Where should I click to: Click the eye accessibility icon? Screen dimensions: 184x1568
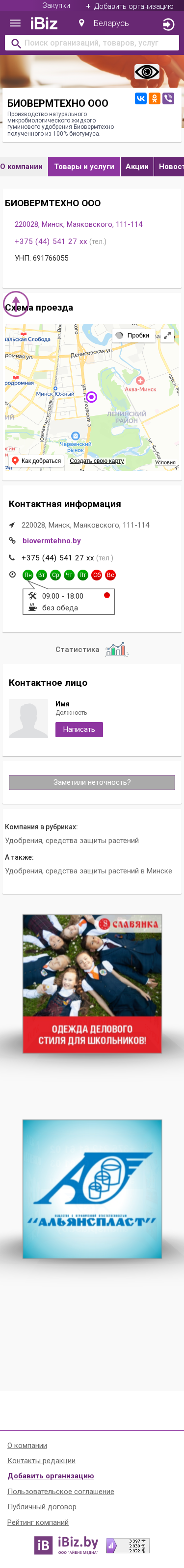pyautogui.click(x=147, y=72)
